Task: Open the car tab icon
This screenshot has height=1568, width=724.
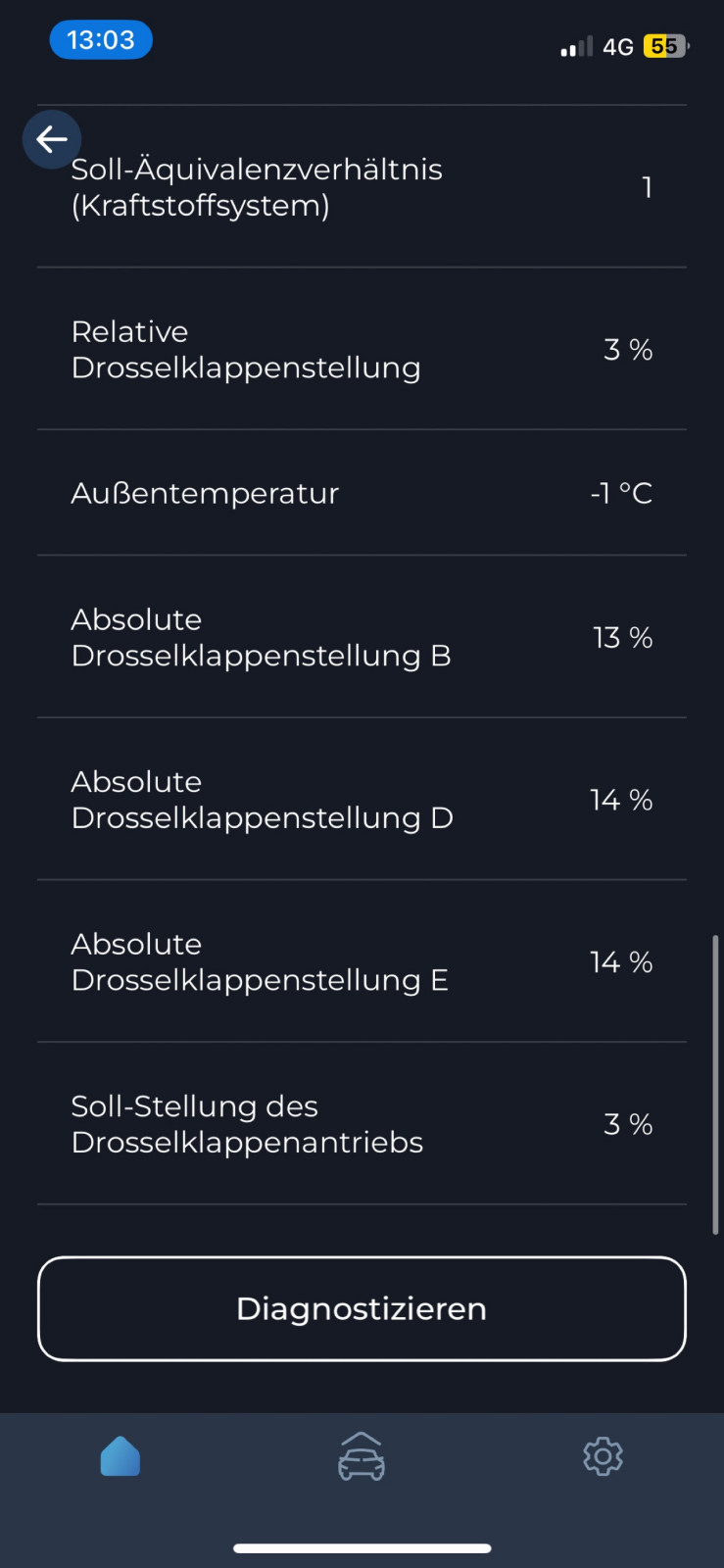Action: click(362, 1456)
